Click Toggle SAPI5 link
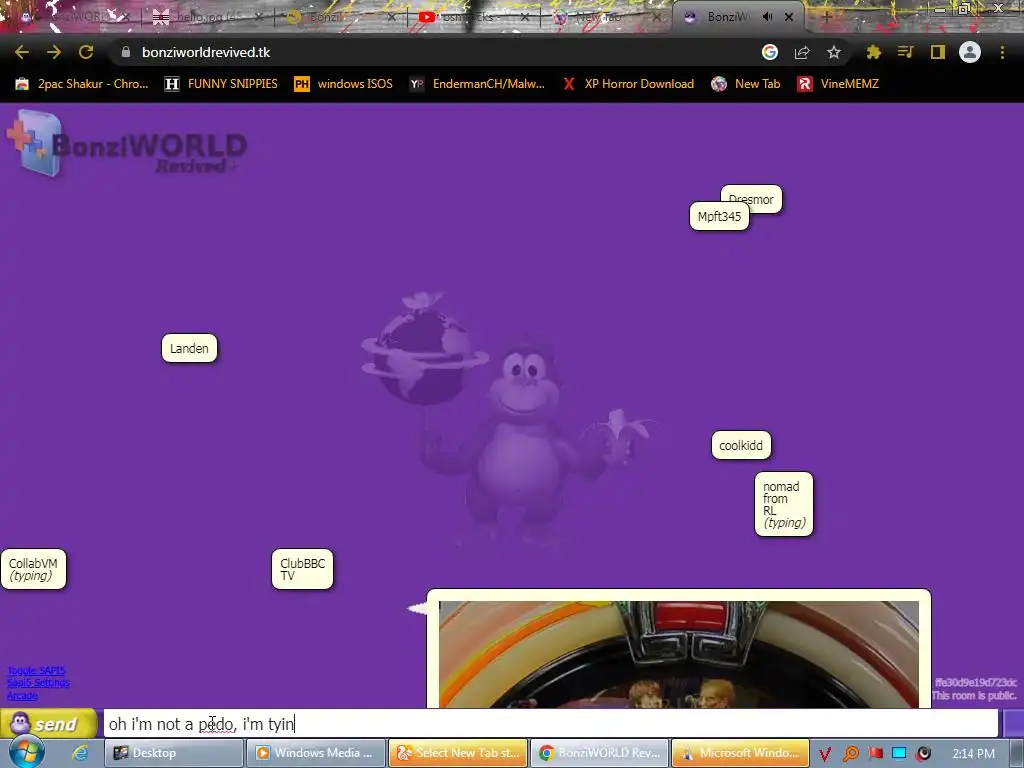The height and width of the screenshot is (768, 1024). [37, 670]
